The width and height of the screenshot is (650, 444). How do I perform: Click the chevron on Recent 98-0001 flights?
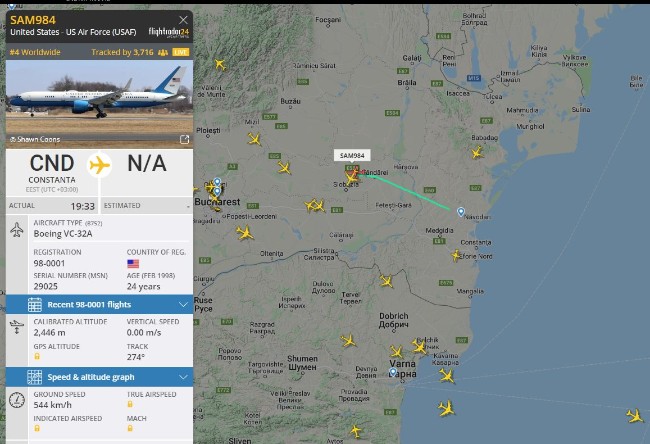pos(183,305)
